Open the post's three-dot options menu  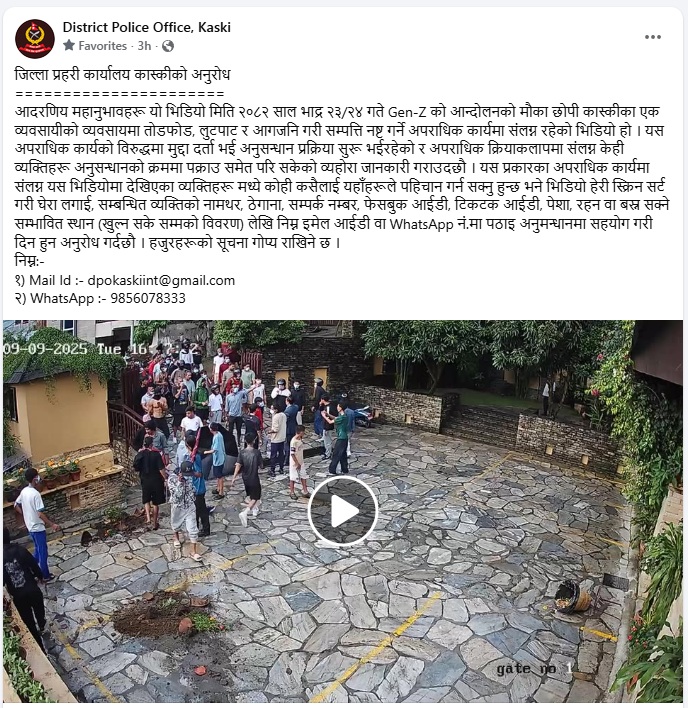click(652, 37)
